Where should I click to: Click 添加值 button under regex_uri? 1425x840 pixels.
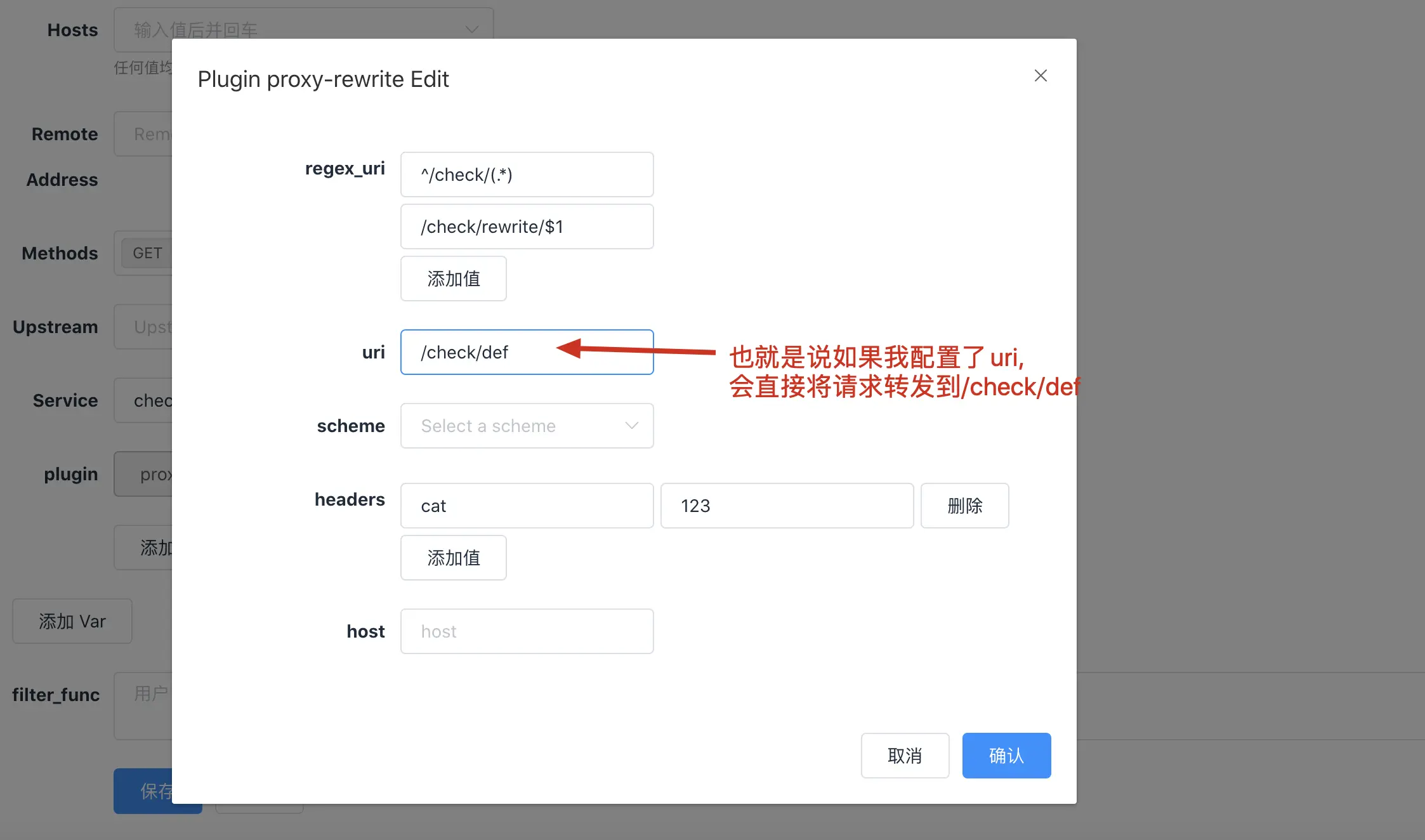(453, 279)
